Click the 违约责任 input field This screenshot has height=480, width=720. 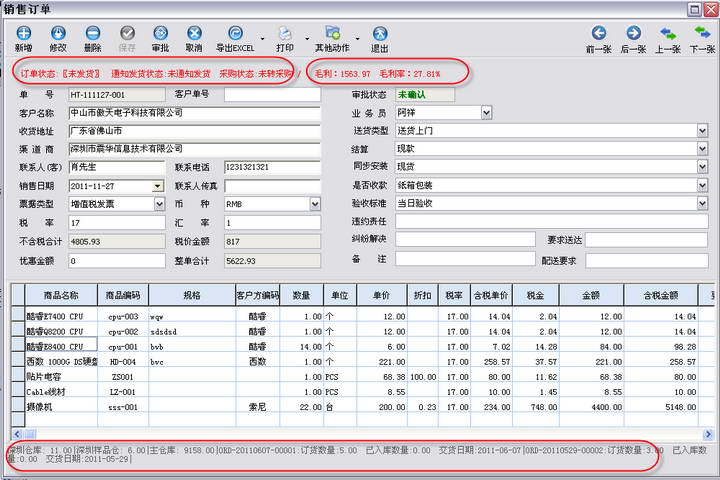tap(551, 221)
